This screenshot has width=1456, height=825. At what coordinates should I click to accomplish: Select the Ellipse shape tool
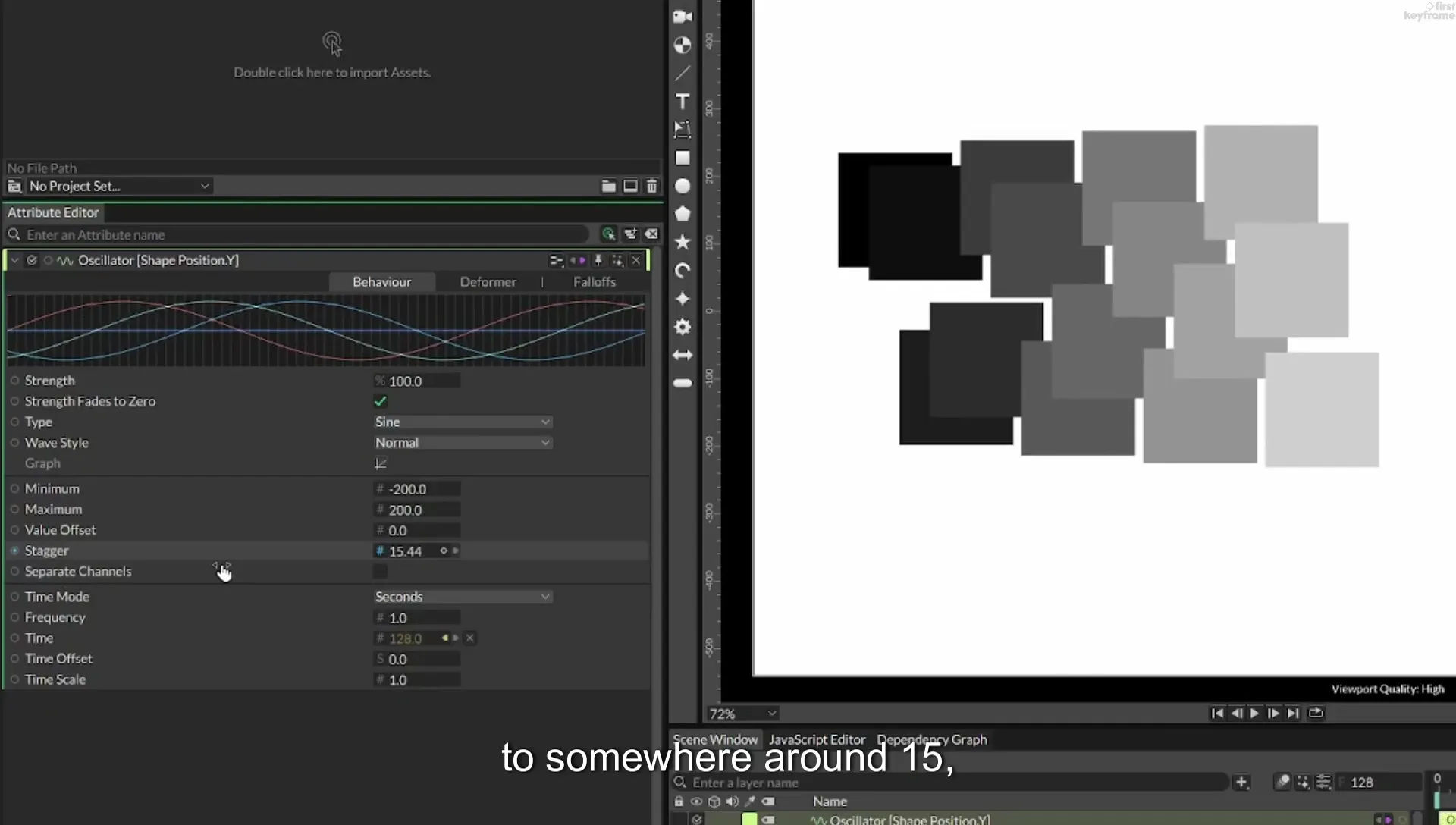point(682,186)
